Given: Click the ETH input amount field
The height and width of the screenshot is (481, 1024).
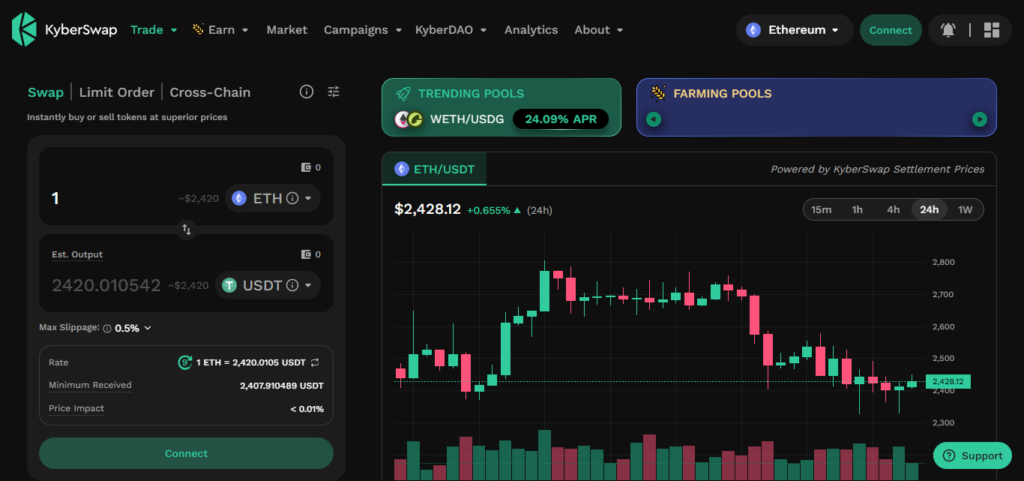Looking at the screenshot, I should [111, 198].
